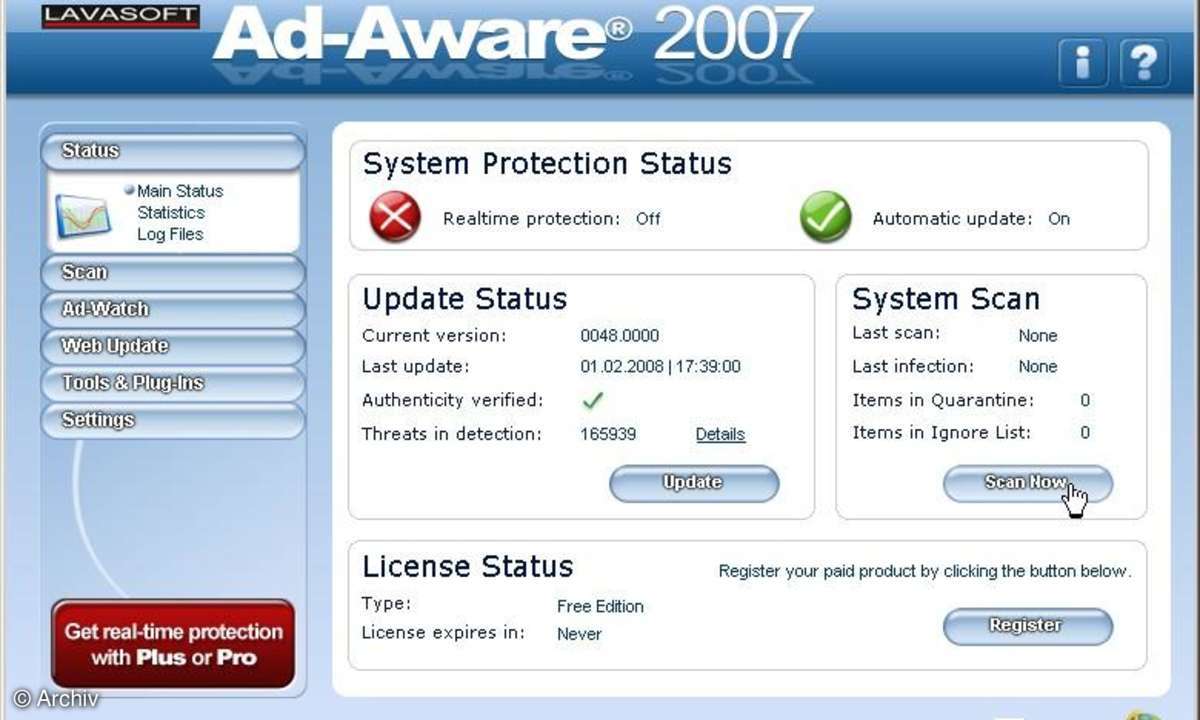Open help with the question mark icon
Viewport: 1200px width, 720px height.
(x=1144, y=64)
